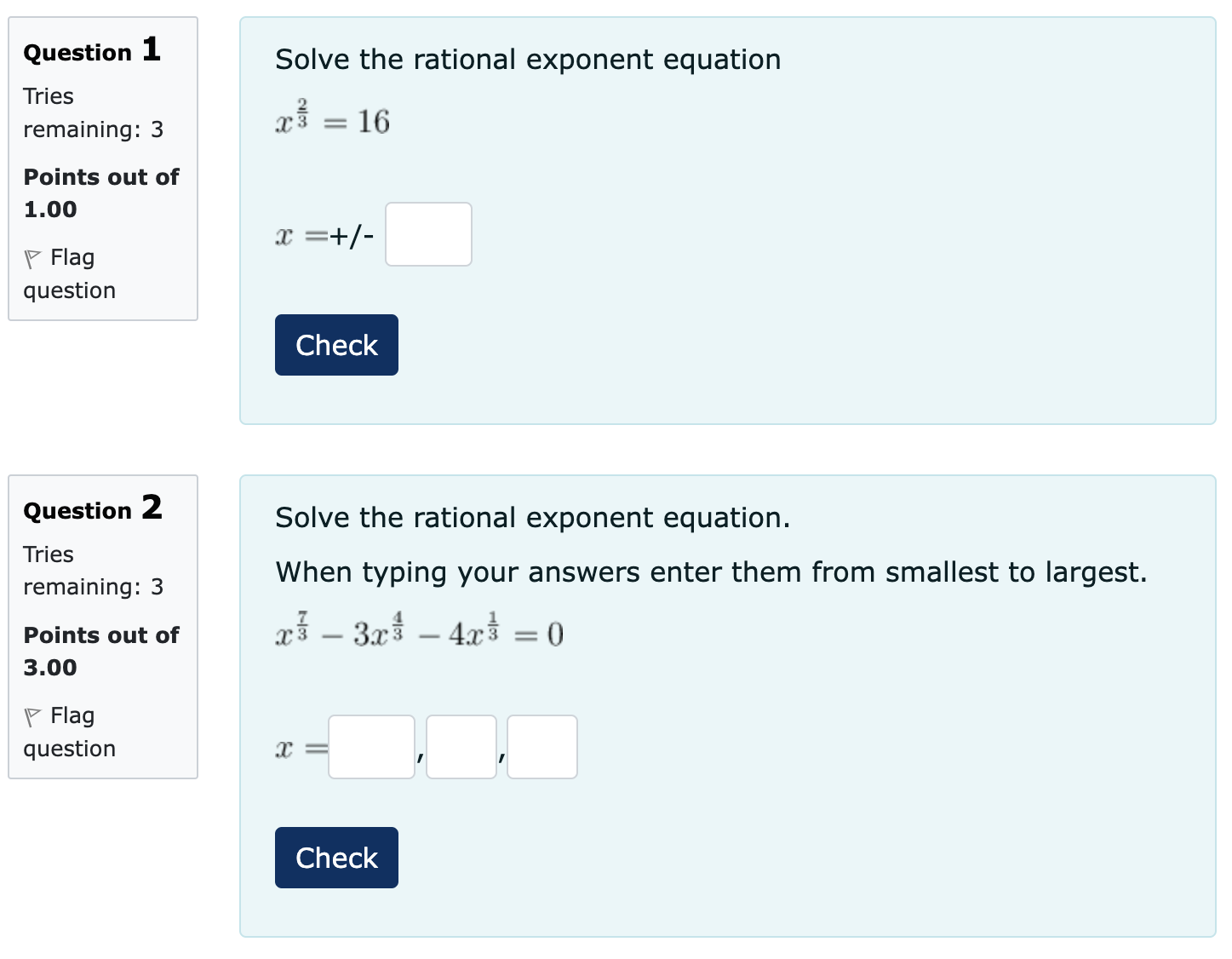
Task: Select the middle answer box in Question 2
Action: pyautogui.click(x=461, y=747)
